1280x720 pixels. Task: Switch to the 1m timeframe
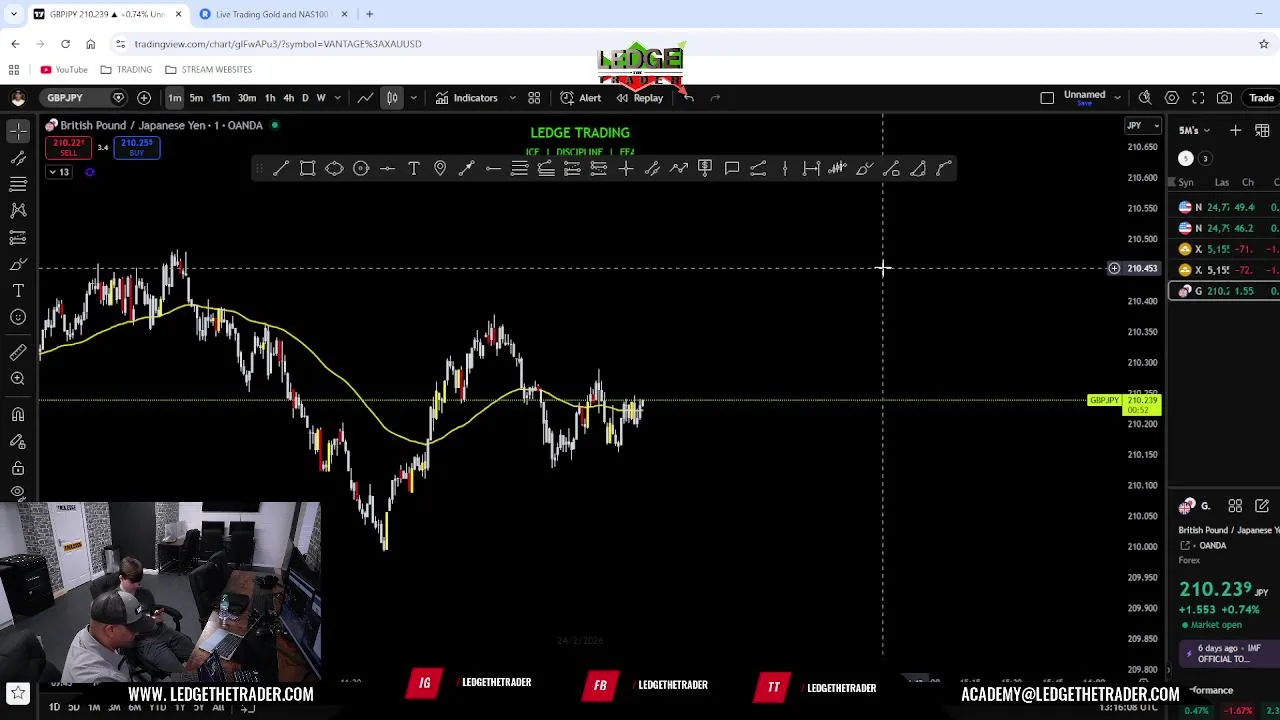(175, 98)
